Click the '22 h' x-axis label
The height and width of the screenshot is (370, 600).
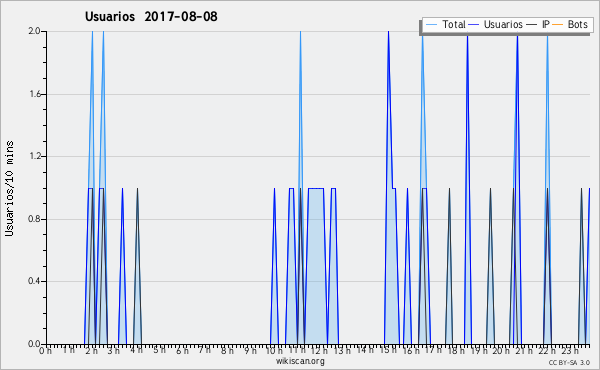(x=546, y=350)
